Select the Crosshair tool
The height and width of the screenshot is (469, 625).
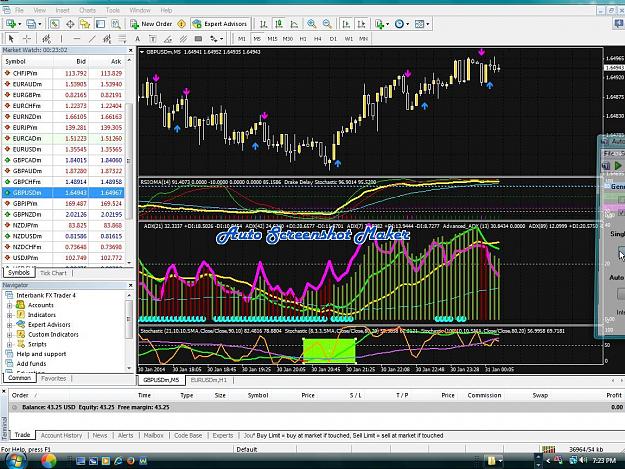pos(27,39)
